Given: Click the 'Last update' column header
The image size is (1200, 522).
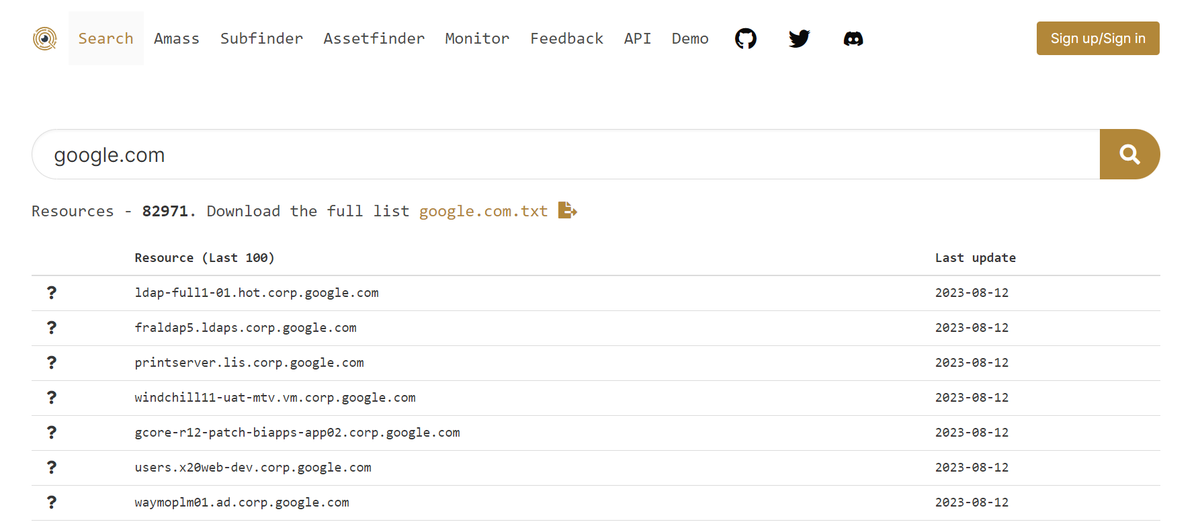Looking at the screenshot, I should 975,258.
